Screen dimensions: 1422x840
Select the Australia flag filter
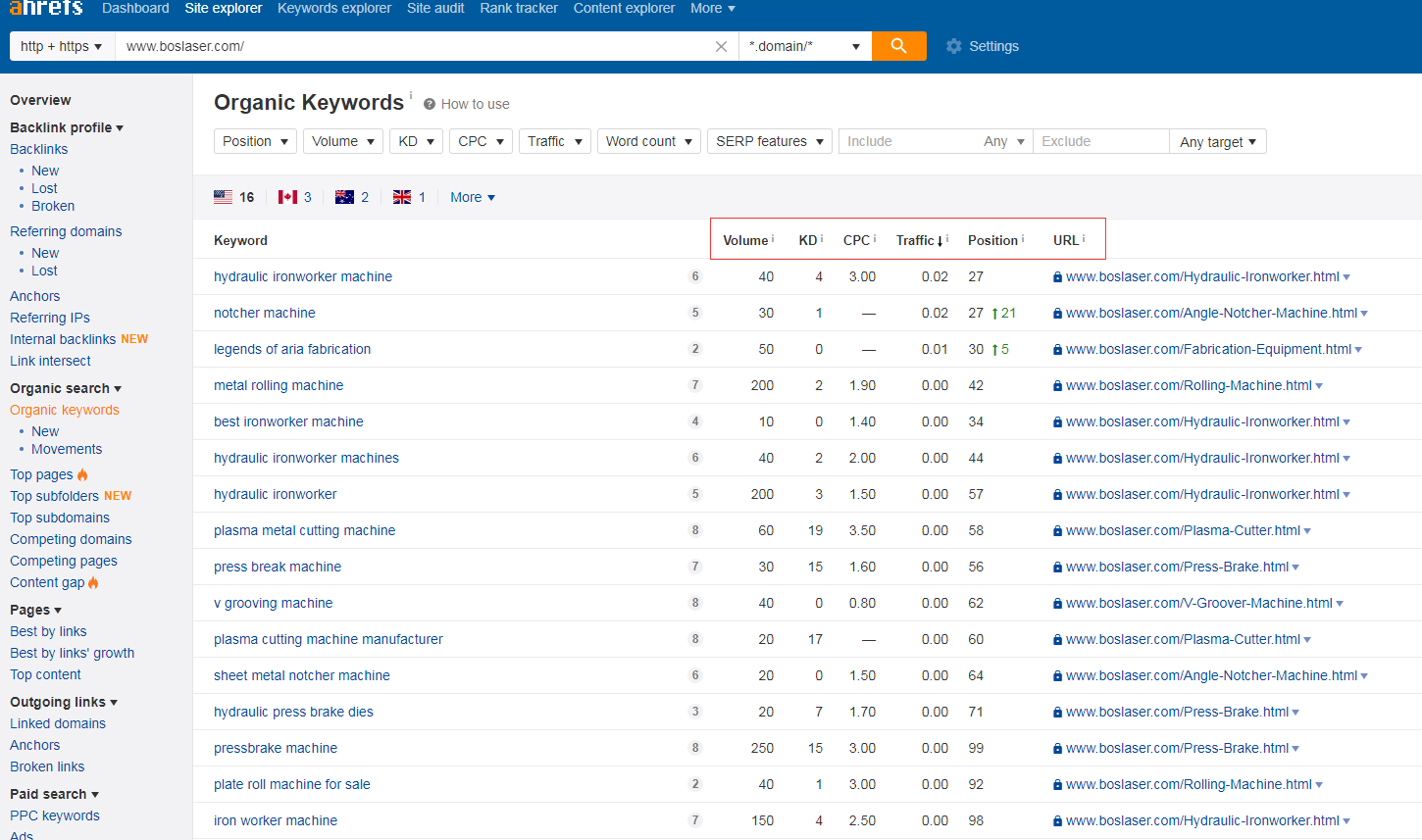[x=344, y=197]
